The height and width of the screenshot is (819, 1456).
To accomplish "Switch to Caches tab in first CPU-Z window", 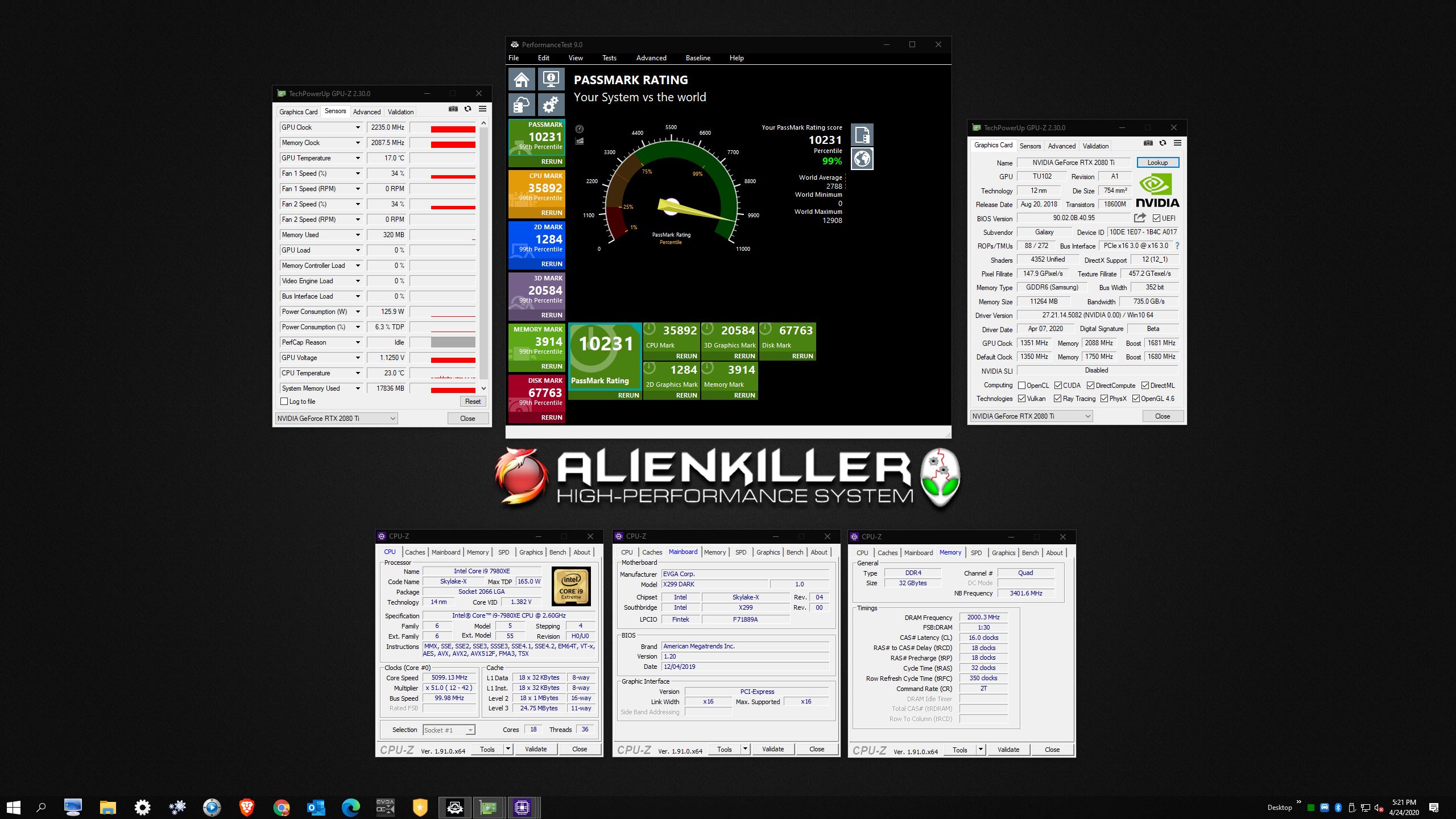I will click(x=415, y=552).
